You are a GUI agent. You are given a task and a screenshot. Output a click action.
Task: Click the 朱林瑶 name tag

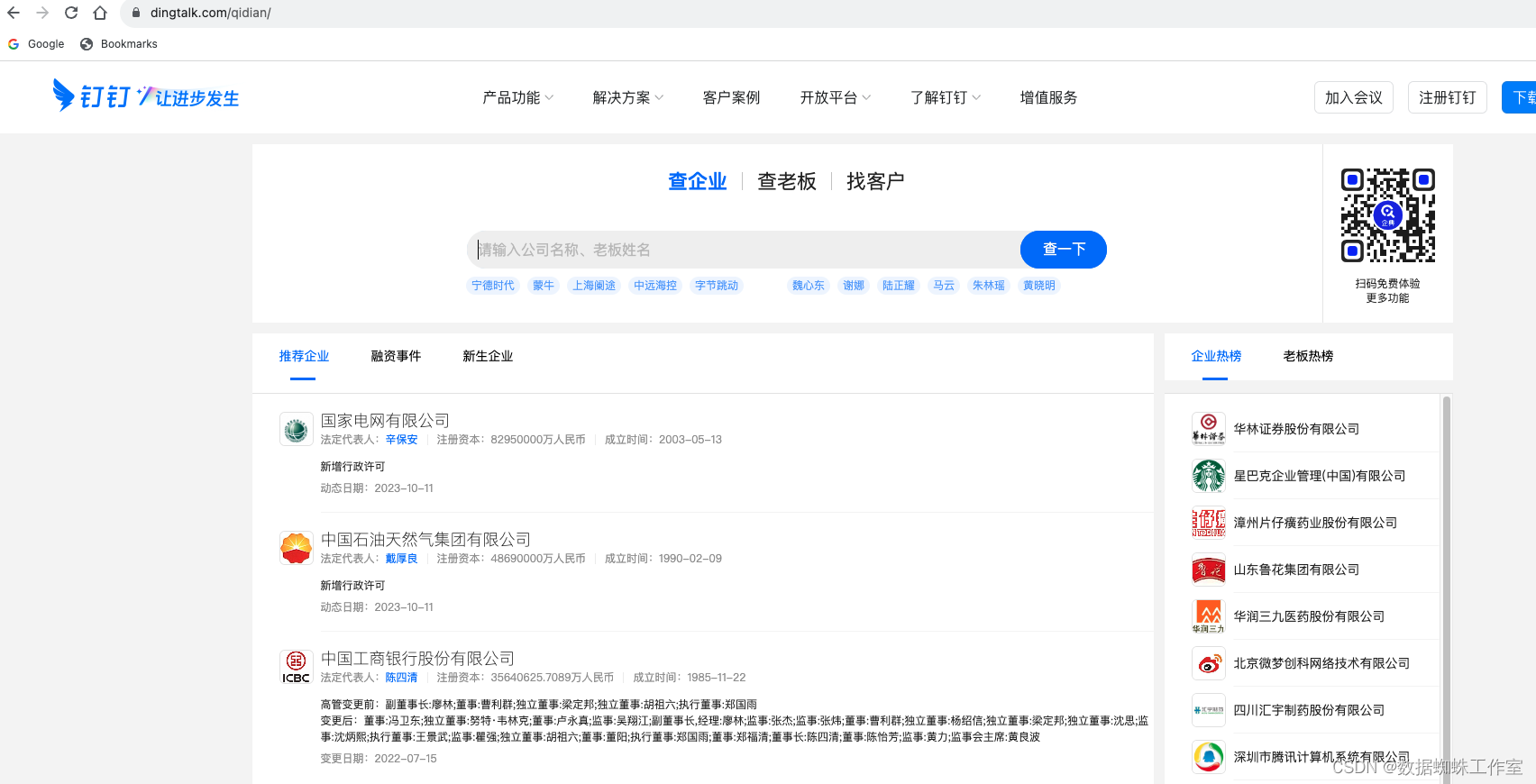989,286
